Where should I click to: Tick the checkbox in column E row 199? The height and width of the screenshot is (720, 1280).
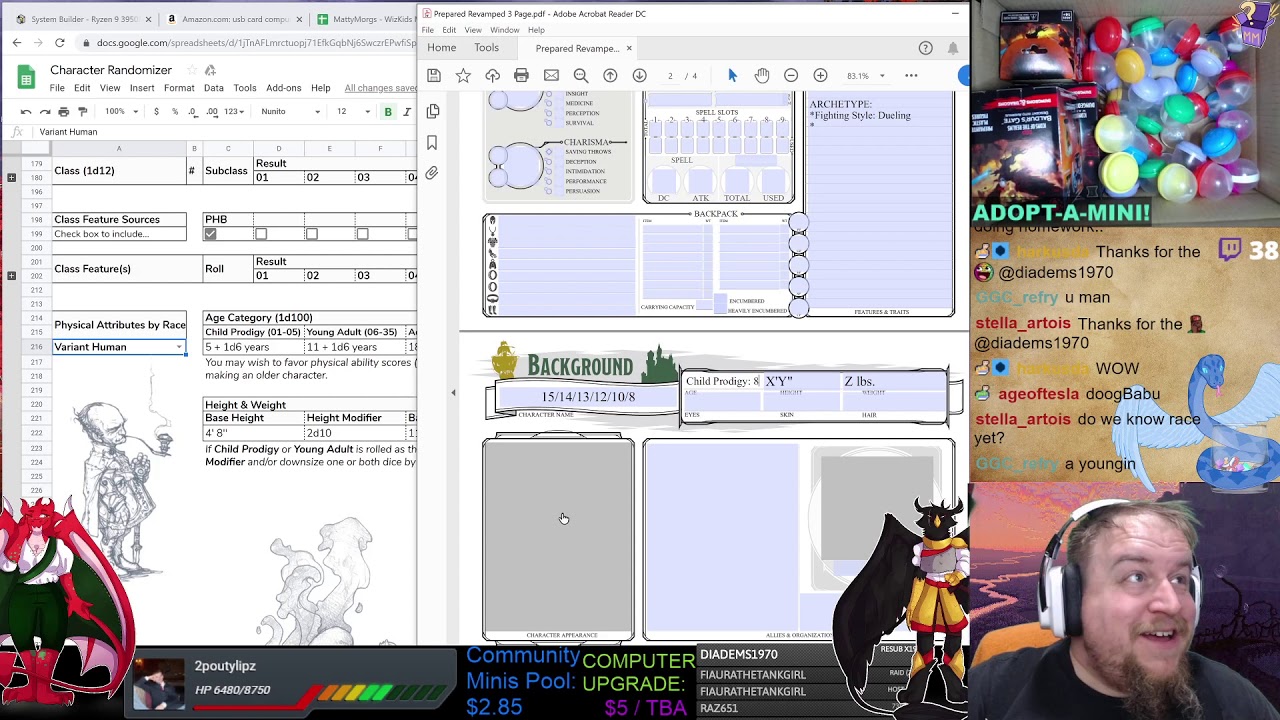tap(312, 234)
